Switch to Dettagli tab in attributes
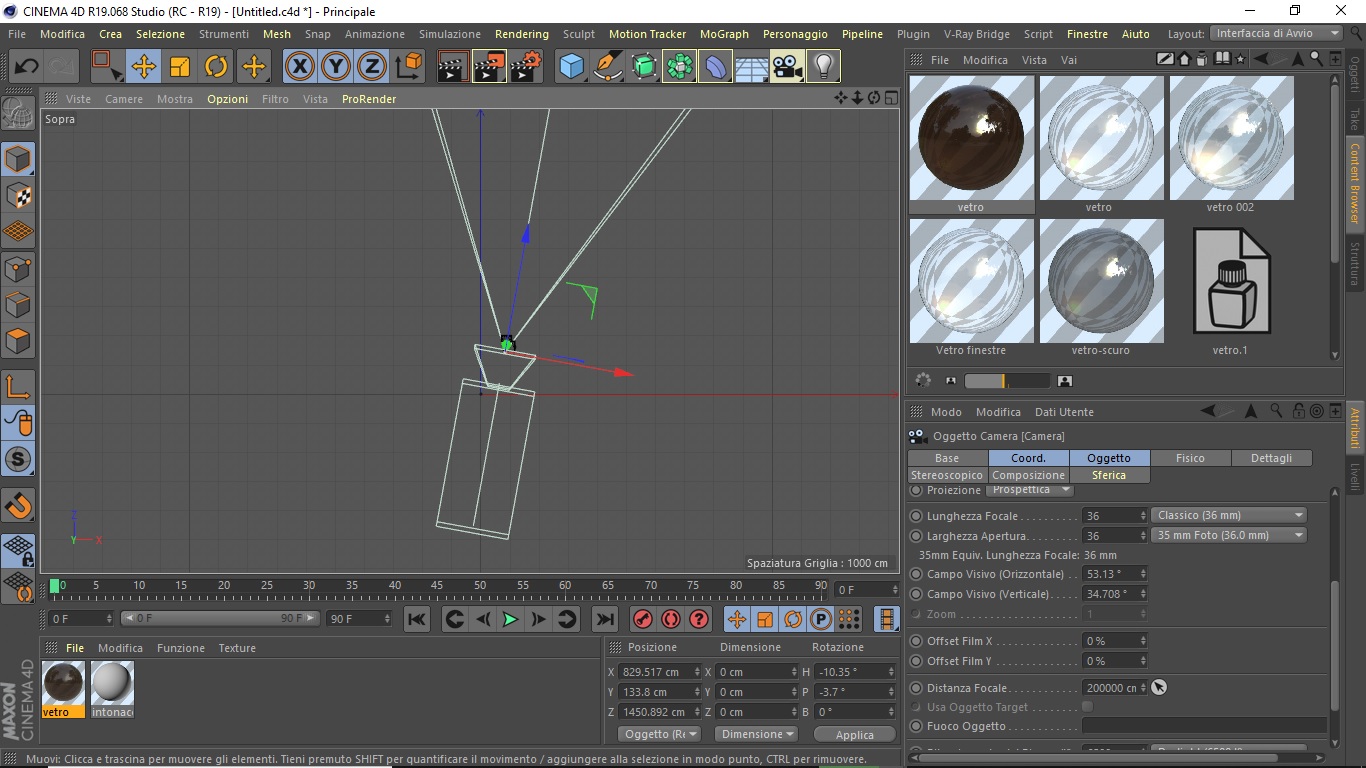1366x768 pixels. pos(1271,458)
